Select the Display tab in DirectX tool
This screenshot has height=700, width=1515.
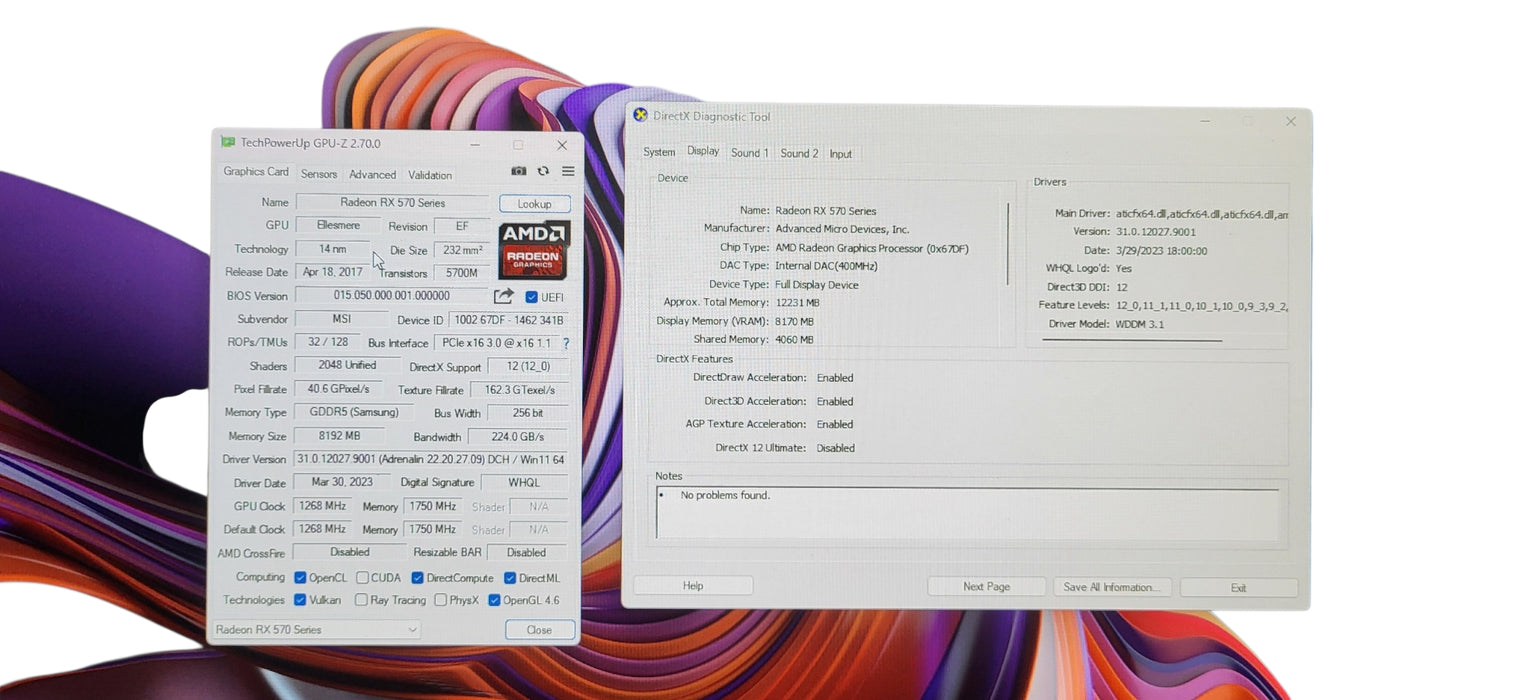(x=703, y=151)
